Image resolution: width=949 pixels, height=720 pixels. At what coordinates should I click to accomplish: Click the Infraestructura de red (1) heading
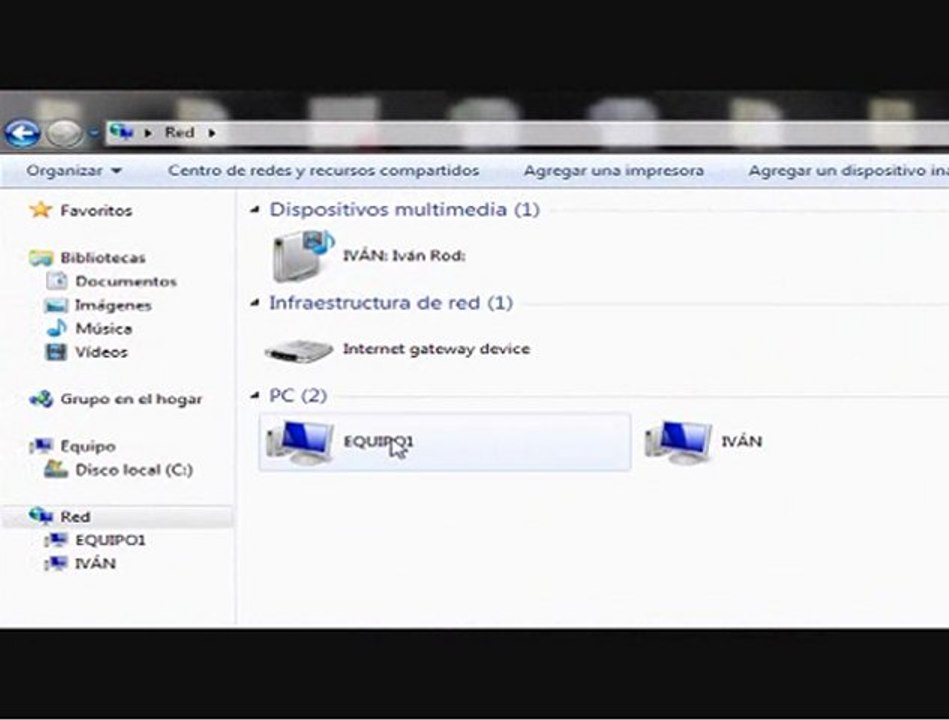point(391,303)
